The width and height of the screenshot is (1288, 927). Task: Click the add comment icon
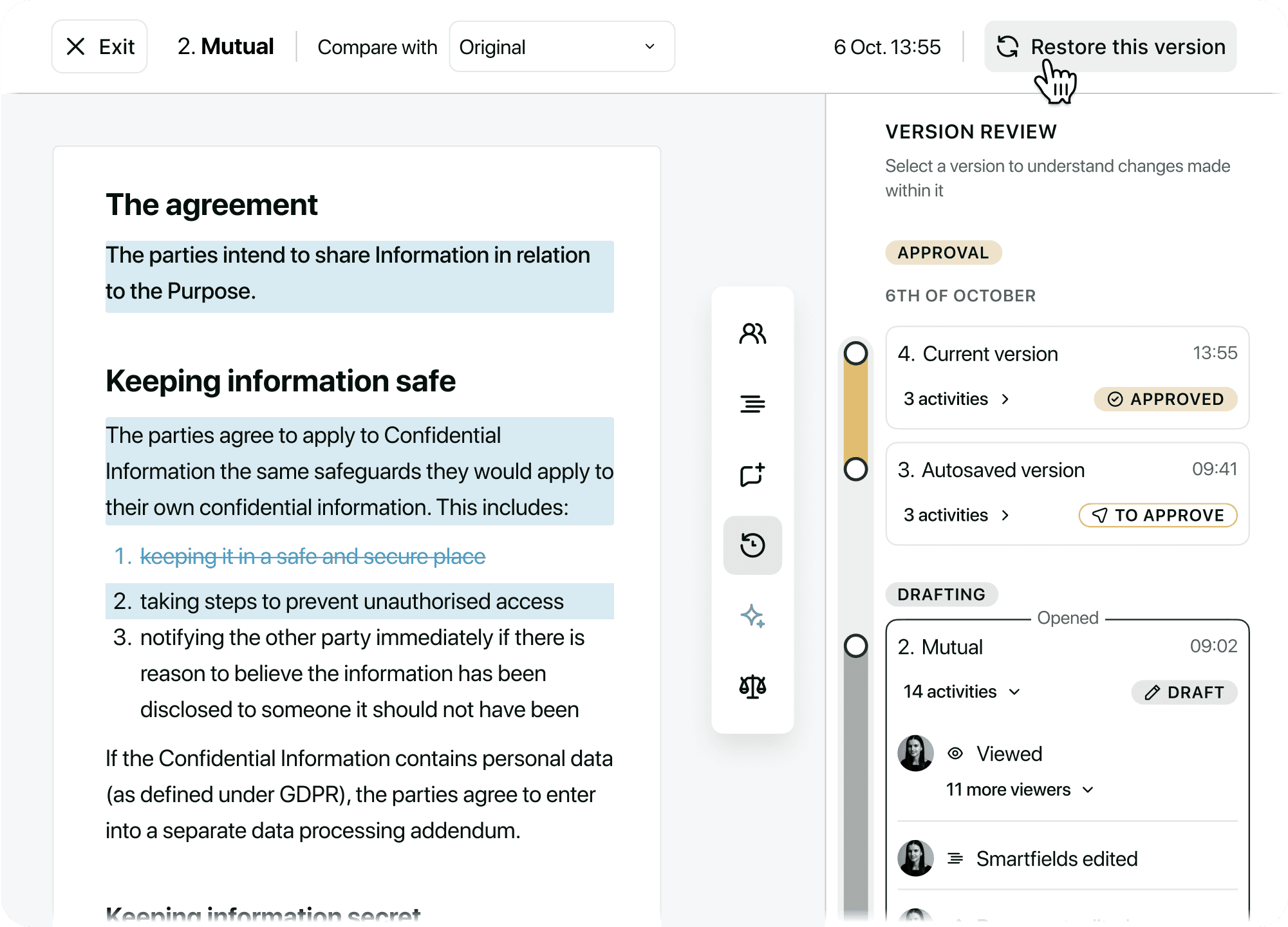tap(752, 474)
